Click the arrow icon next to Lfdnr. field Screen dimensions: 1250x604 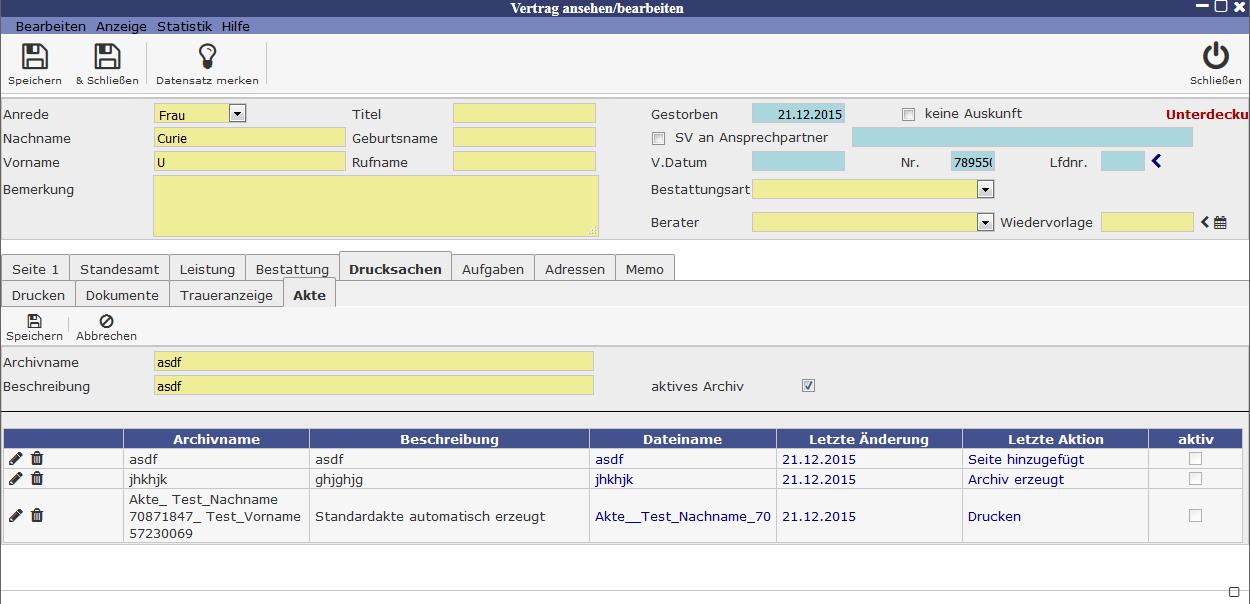pyautogui.click(x=1157, y=161)
